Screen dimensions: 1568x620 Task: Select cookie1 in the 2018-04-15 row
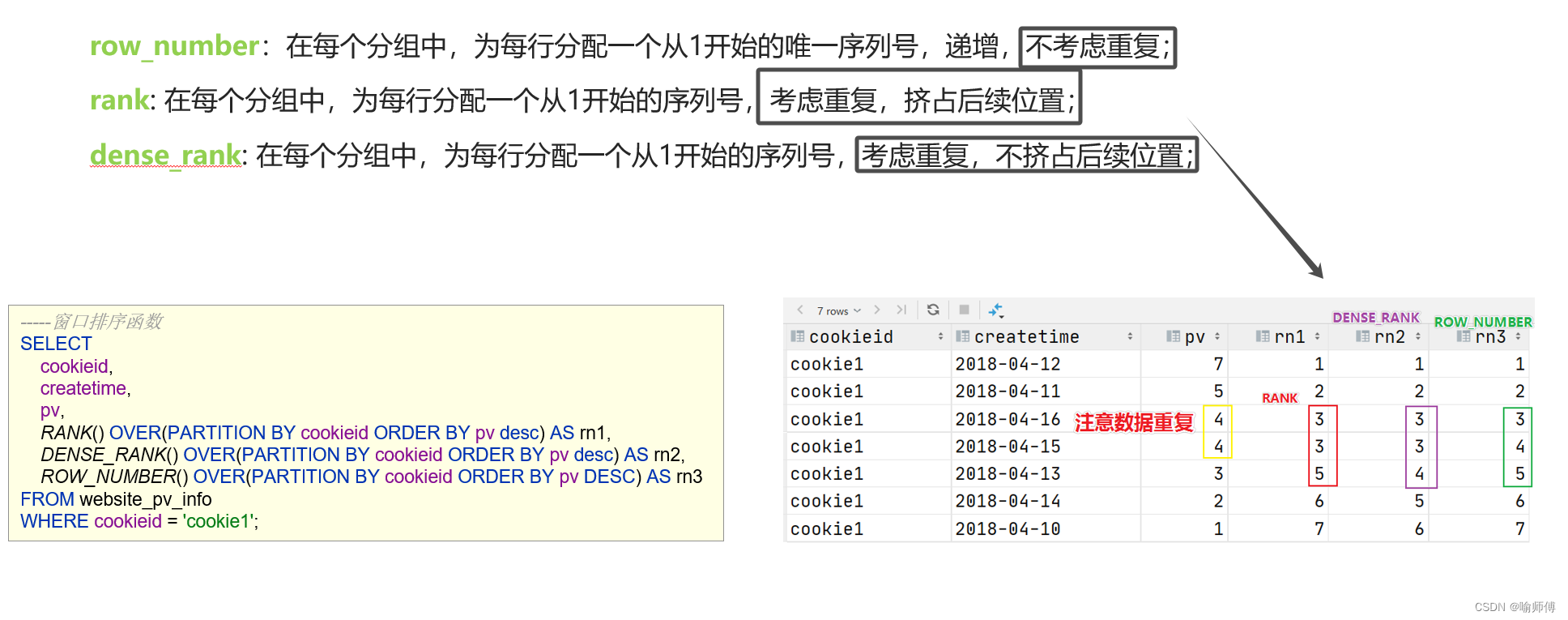coord(827,447)
